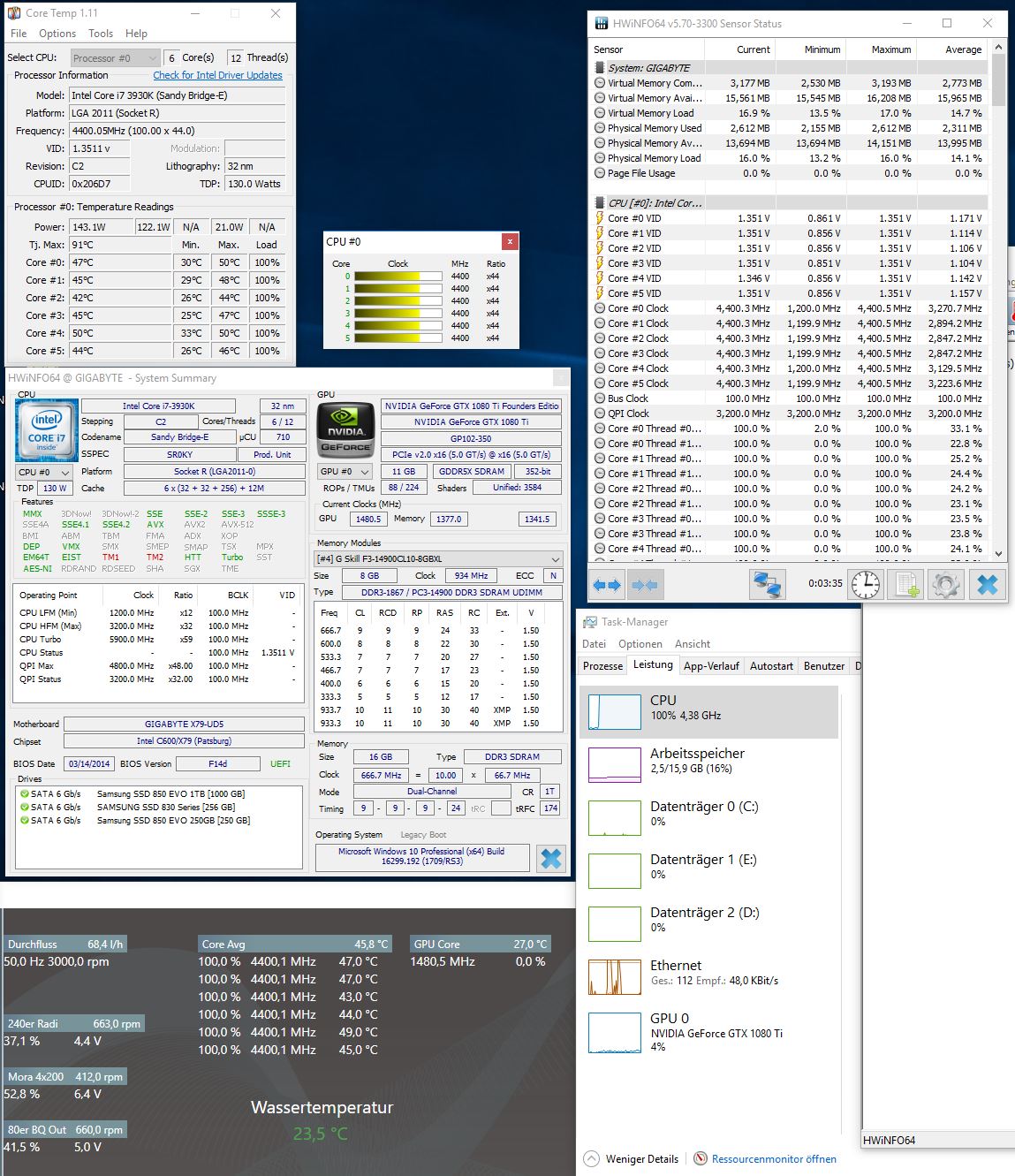The image size is (1015, 1176).
Task: Select the Arbeitsspeicher graph in Task-Manager
Action: tap(615, 765)
